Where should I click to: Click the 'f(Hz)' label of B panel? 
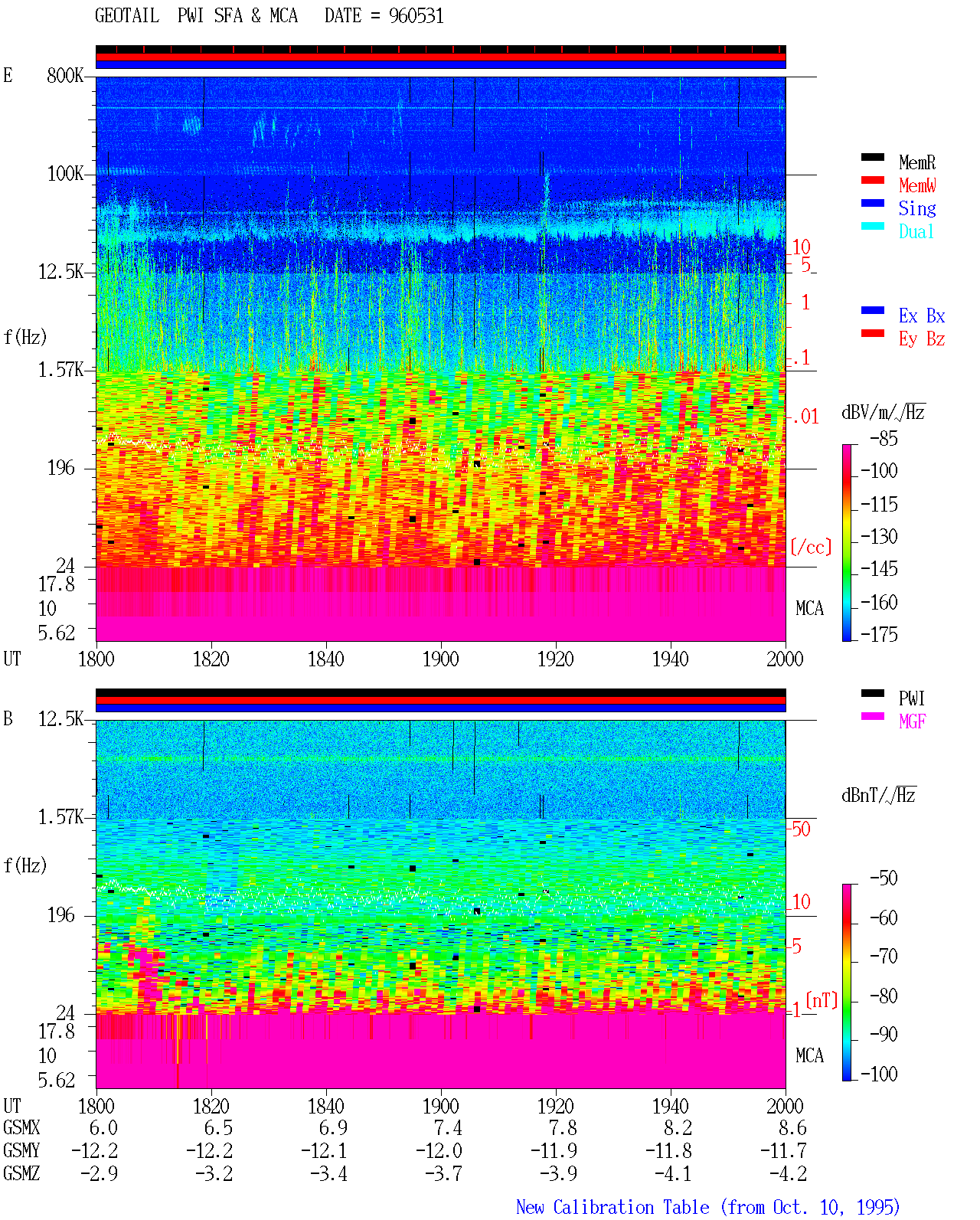tap(25, 865)
